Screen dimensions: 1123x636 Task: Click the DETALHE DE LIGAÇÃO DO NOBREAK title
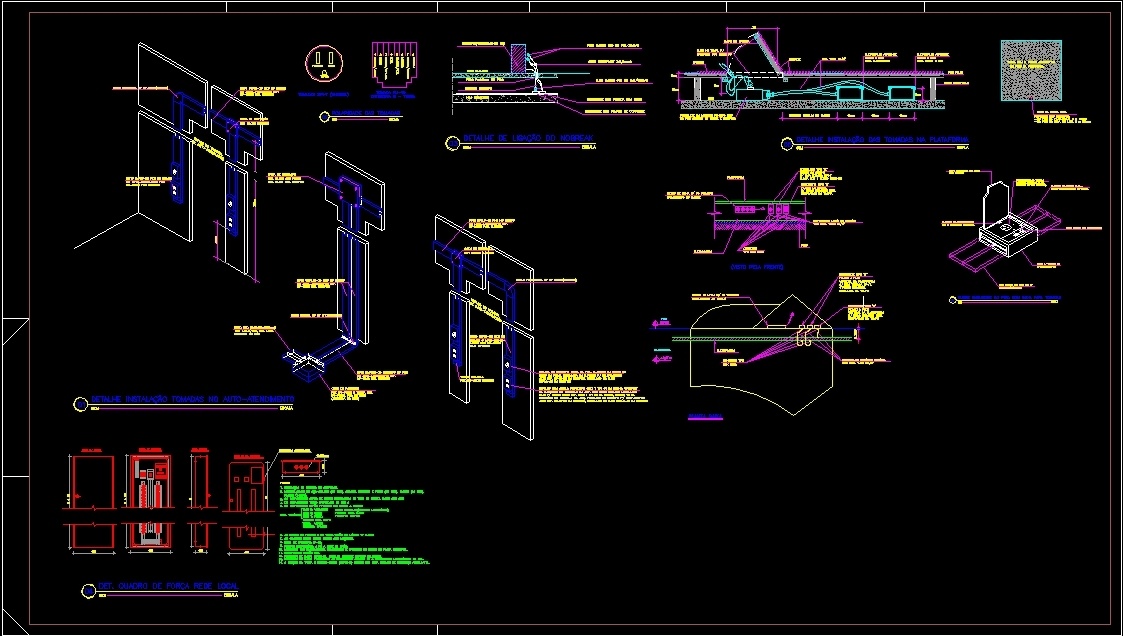click(x=528, y=137)
